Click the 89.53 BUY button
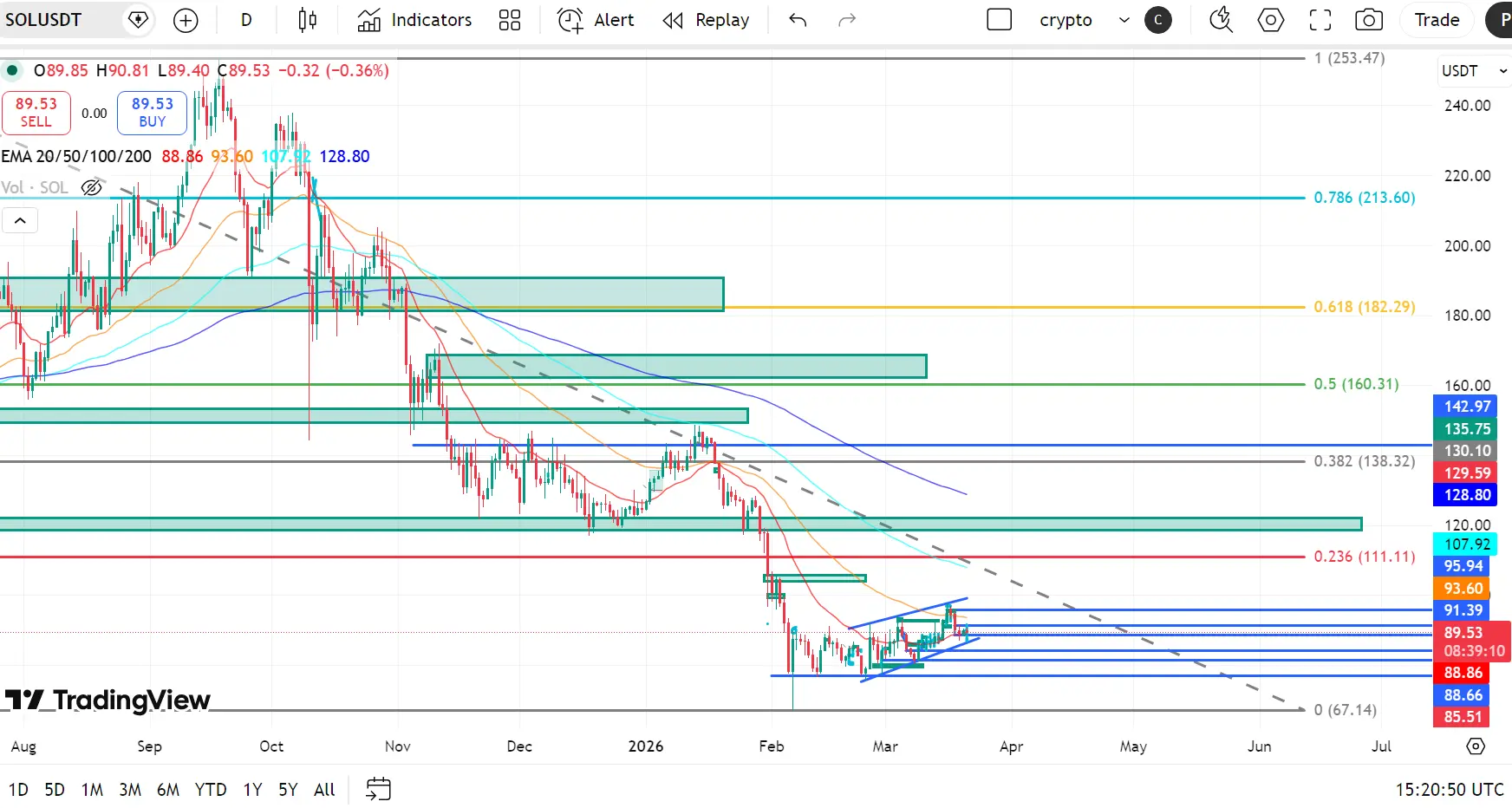1512x808 pixels. coord(153,113)
